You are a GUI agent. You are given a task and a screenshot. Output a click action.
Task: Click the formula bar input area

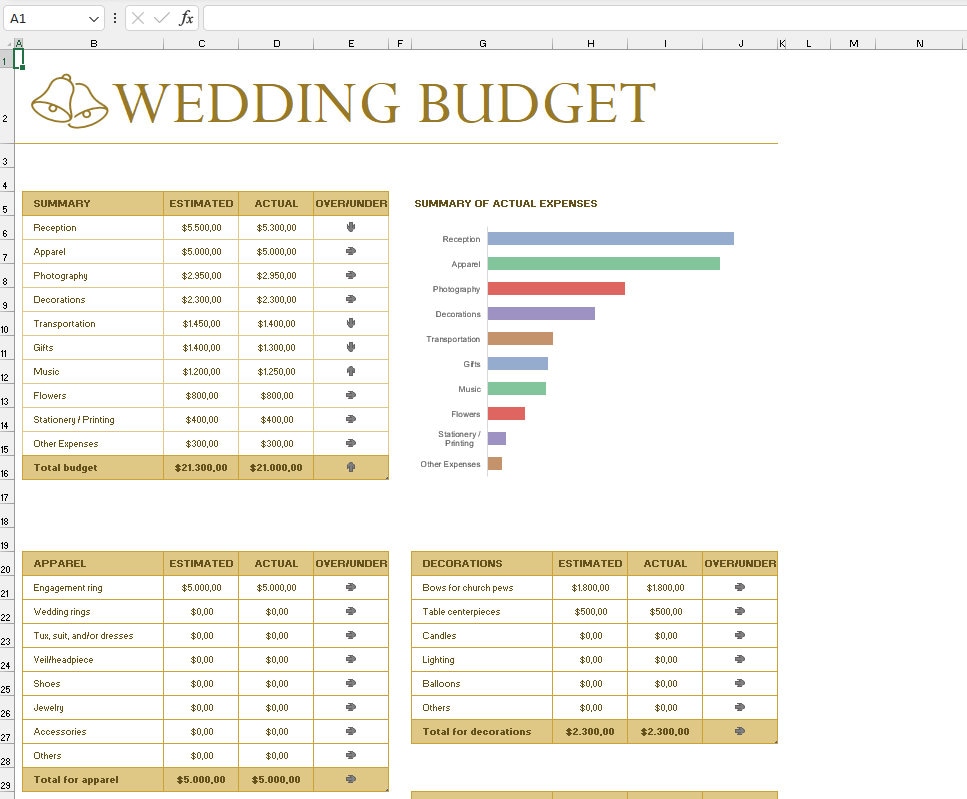tap(585, 18)
